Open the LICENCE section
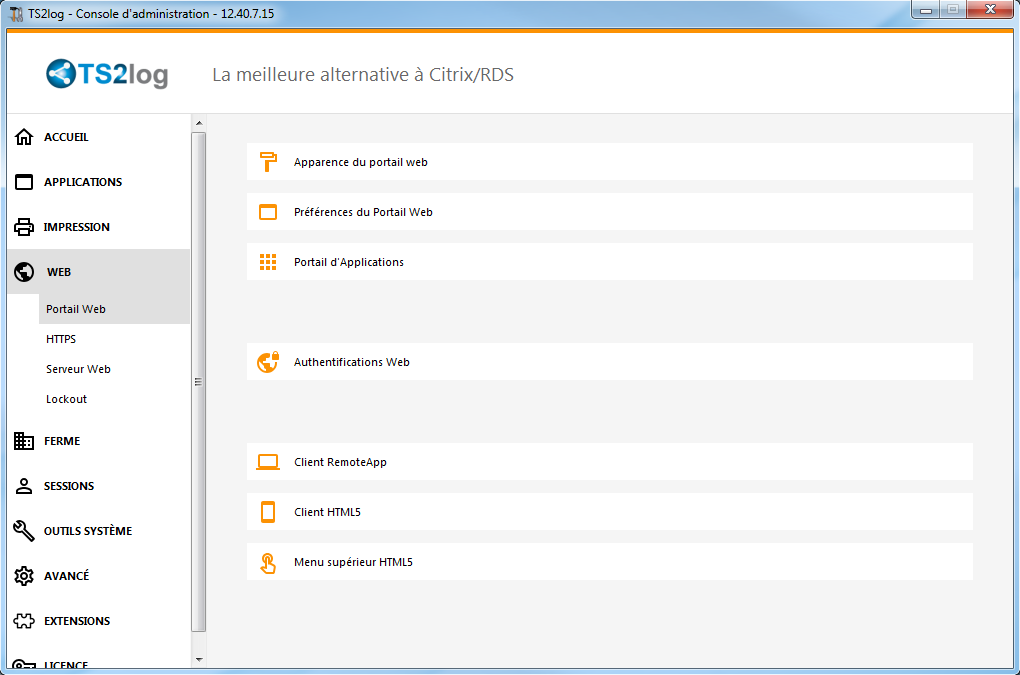This screenshot has width=1020, height=675. pos(99,660)
